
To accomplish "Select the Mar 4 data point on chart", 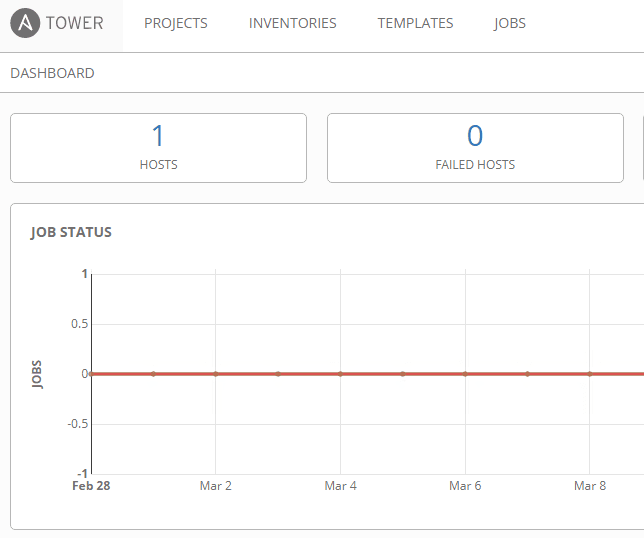I will pos(340,374).
